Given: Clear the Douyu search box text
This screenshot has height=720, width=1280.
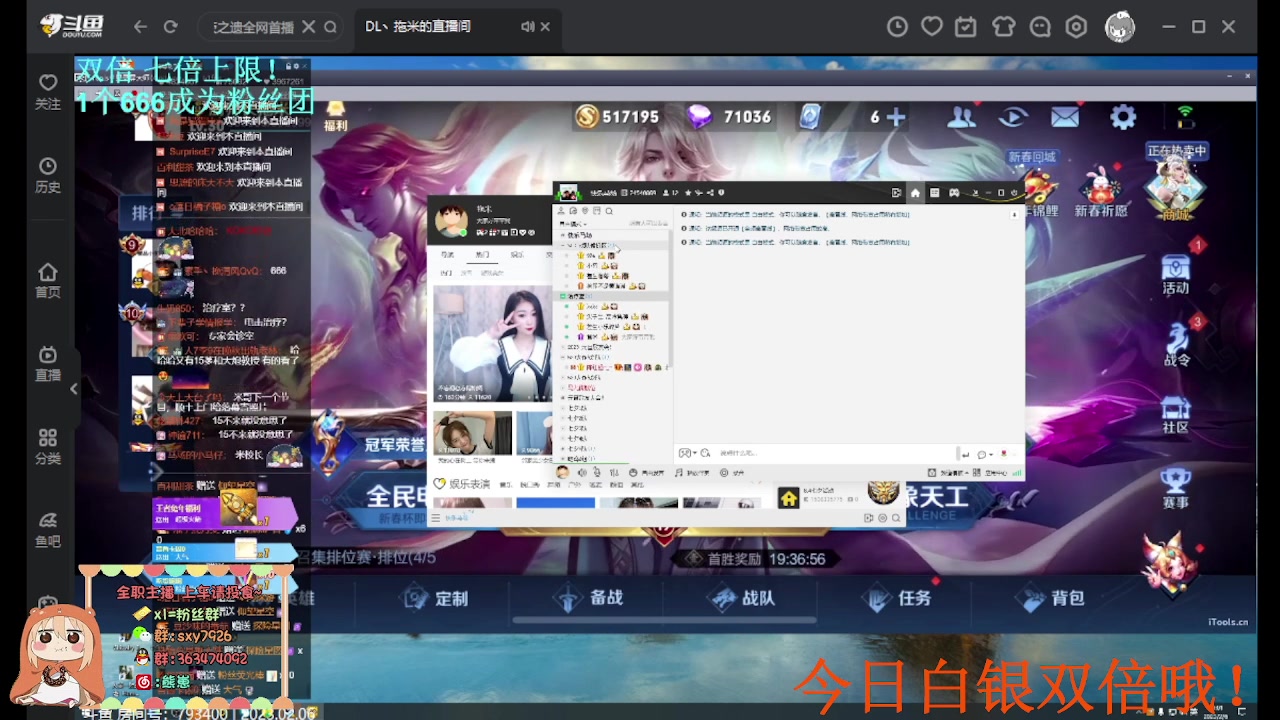Looking at the screenshot, I should 308,27.
